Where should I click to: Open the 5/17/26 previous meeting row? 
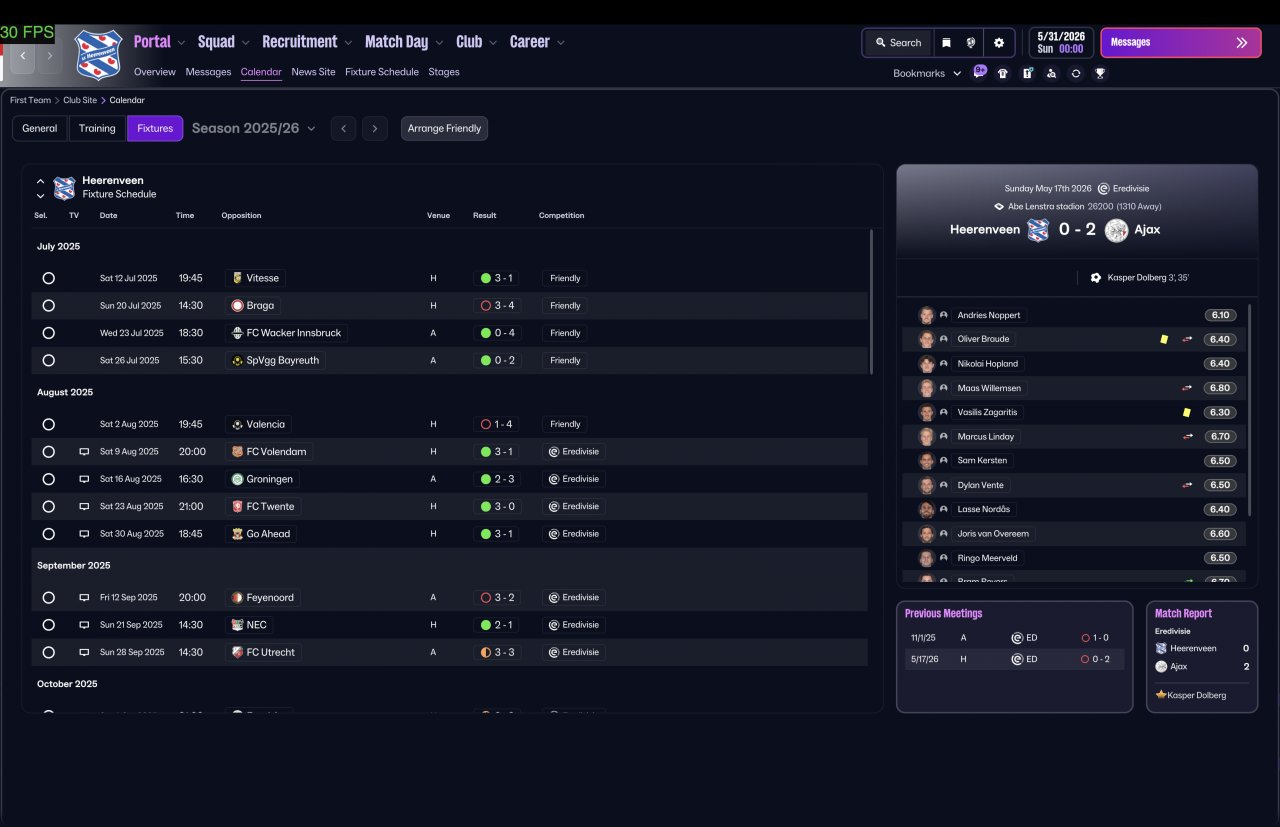1014,659
